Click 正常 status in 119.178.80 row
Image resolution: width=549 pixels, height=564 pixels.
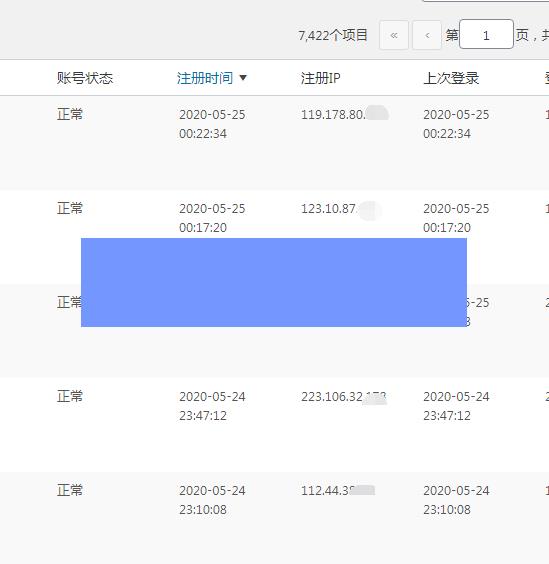[x=70, y=114]
